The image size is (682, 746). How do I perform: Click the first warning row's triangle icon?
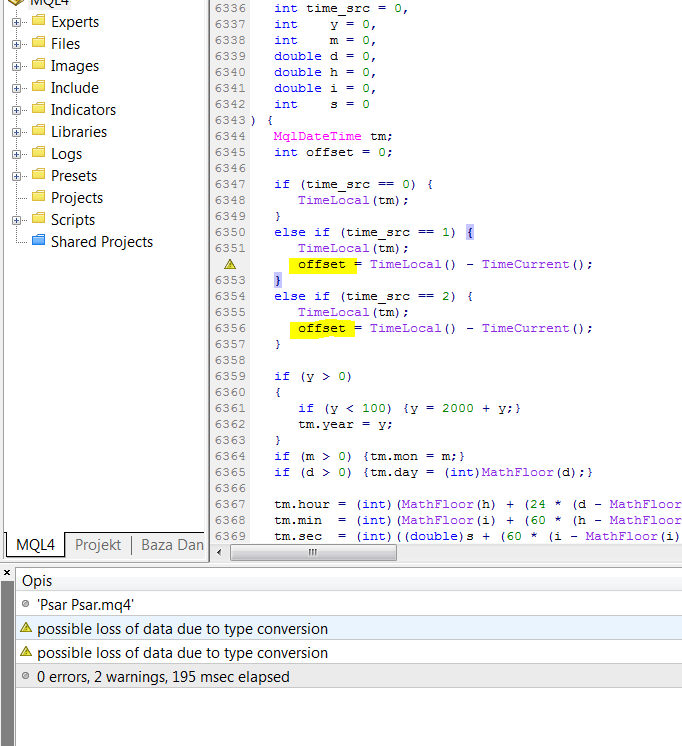(x=26, y=628)
